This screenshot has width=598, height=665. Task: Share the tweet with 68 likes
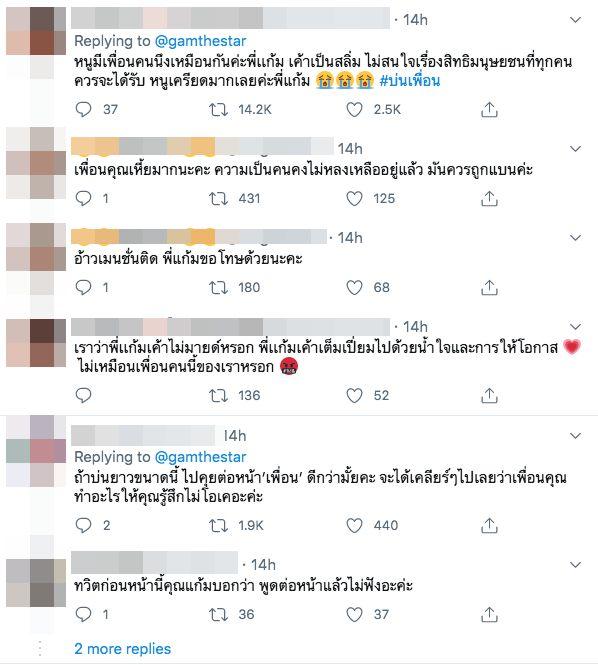point(489,288)
